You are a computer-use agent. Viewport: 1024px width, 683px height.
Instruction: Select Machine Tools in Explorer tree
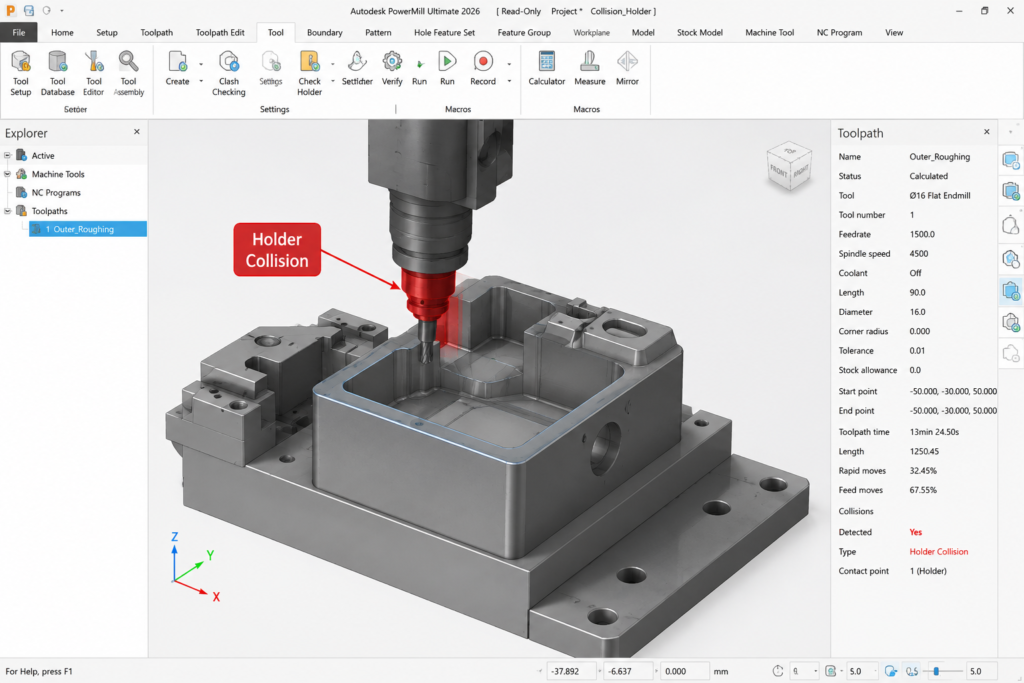pos(58,174)
